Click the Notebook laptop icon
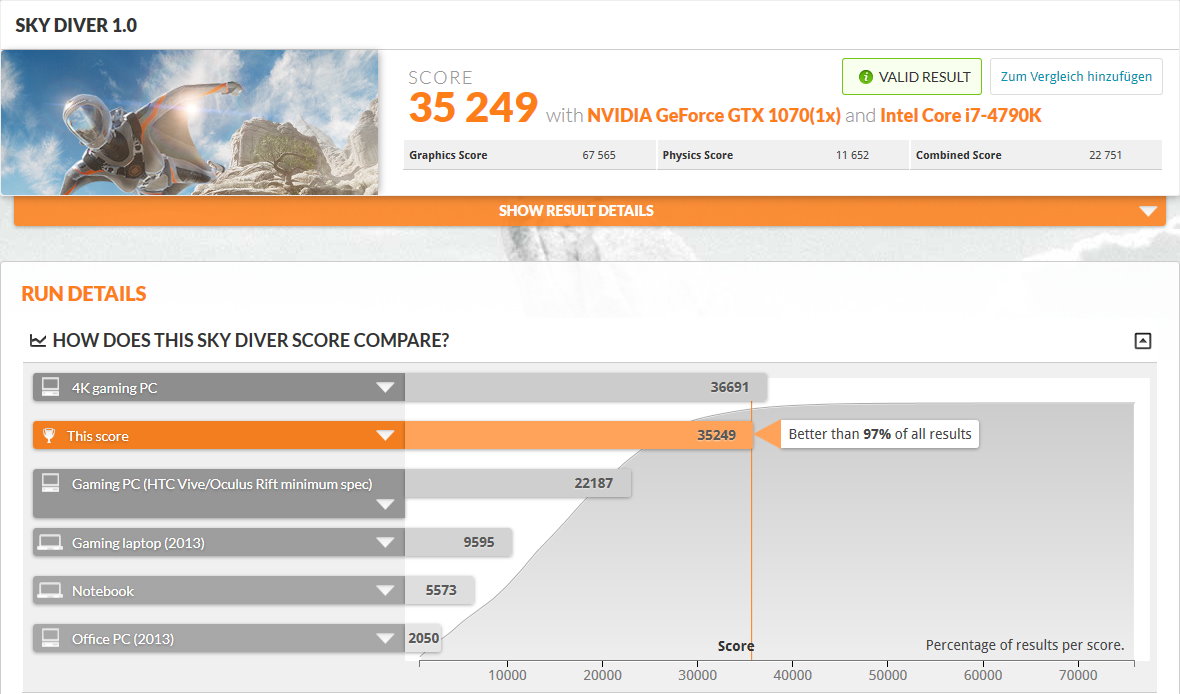Screen dimensions: 1180x694 pyautogui.click(x=49, y=591)
